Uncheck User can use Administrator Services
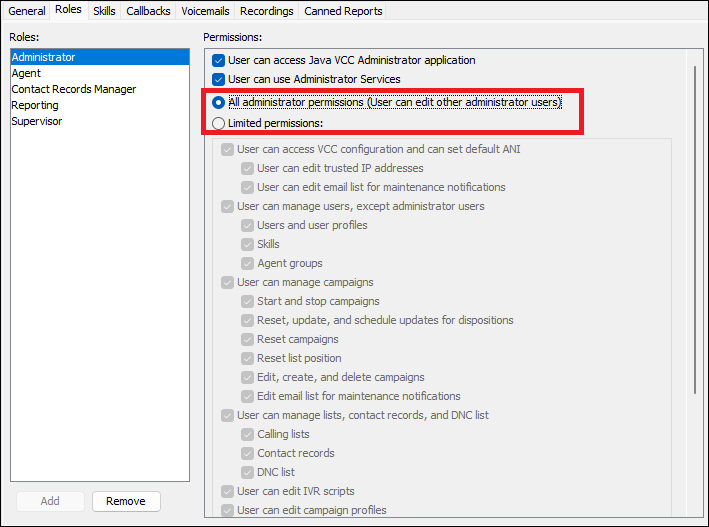This screenshot has height=527, width=709. tap(218, 80)
